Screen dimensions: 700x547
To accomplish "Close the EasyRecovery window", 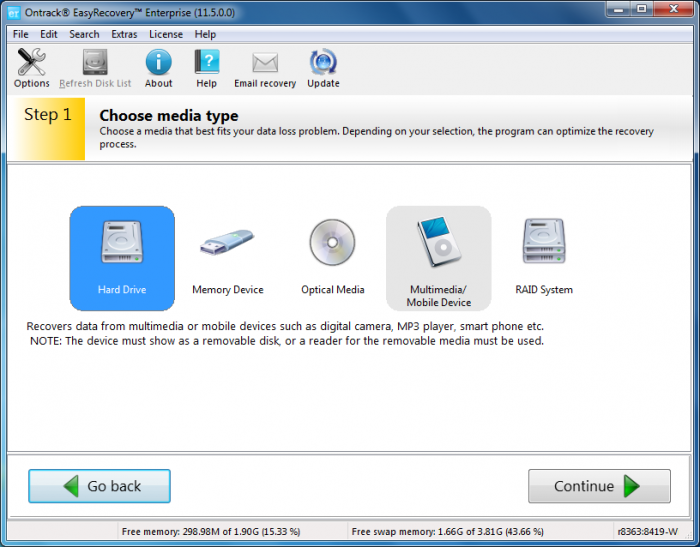I will coord(674,9).
